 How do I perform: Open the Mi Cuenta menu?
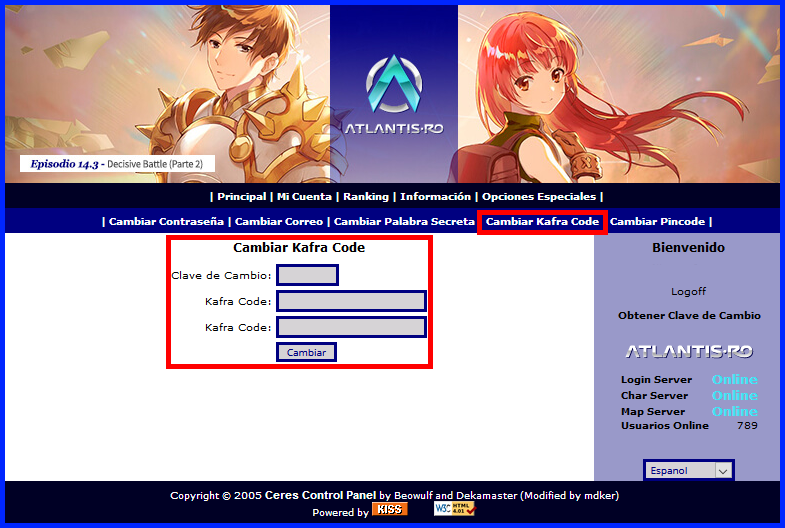304,197
